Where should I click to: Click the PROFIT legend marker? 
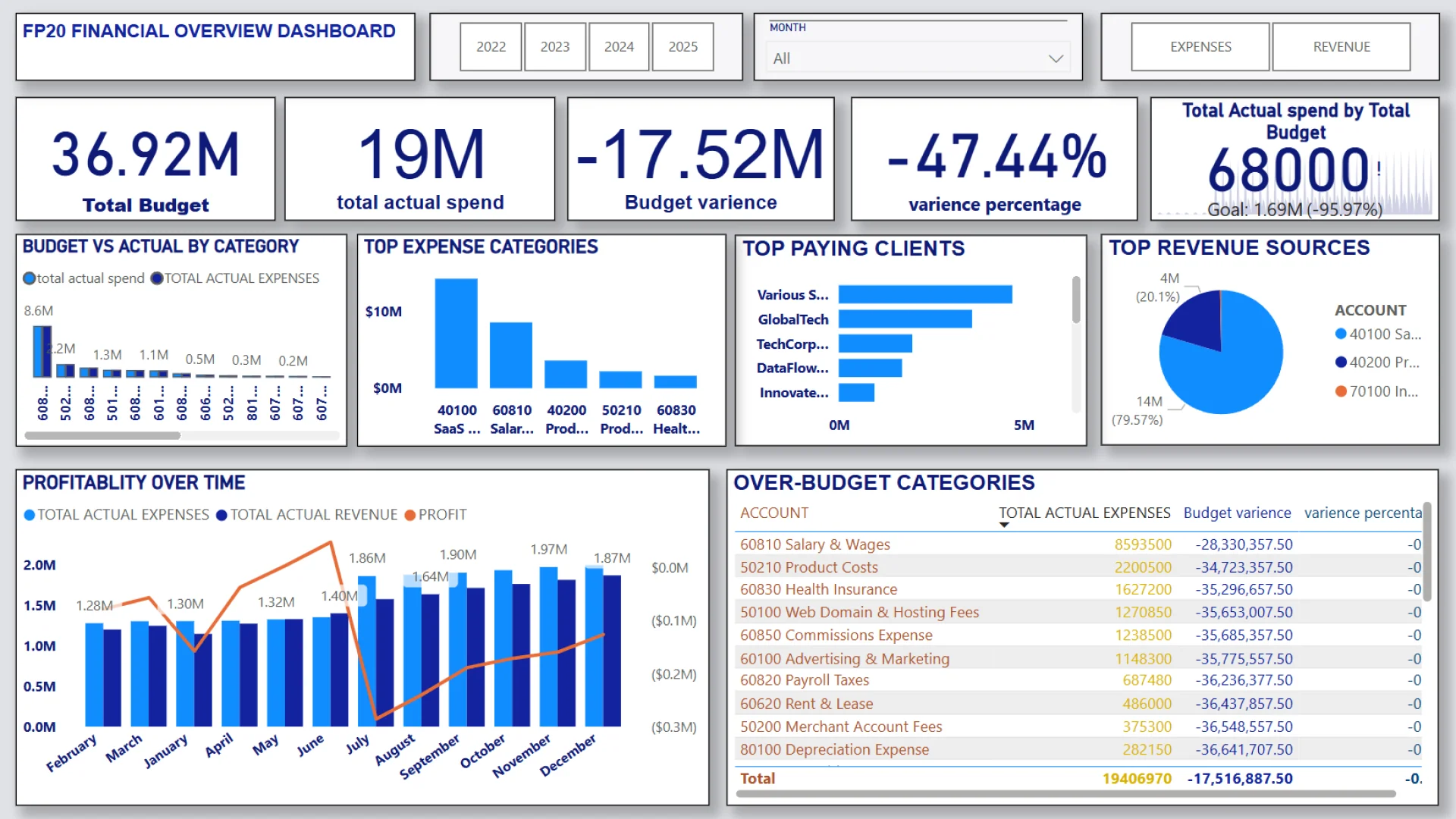point(410,515)
